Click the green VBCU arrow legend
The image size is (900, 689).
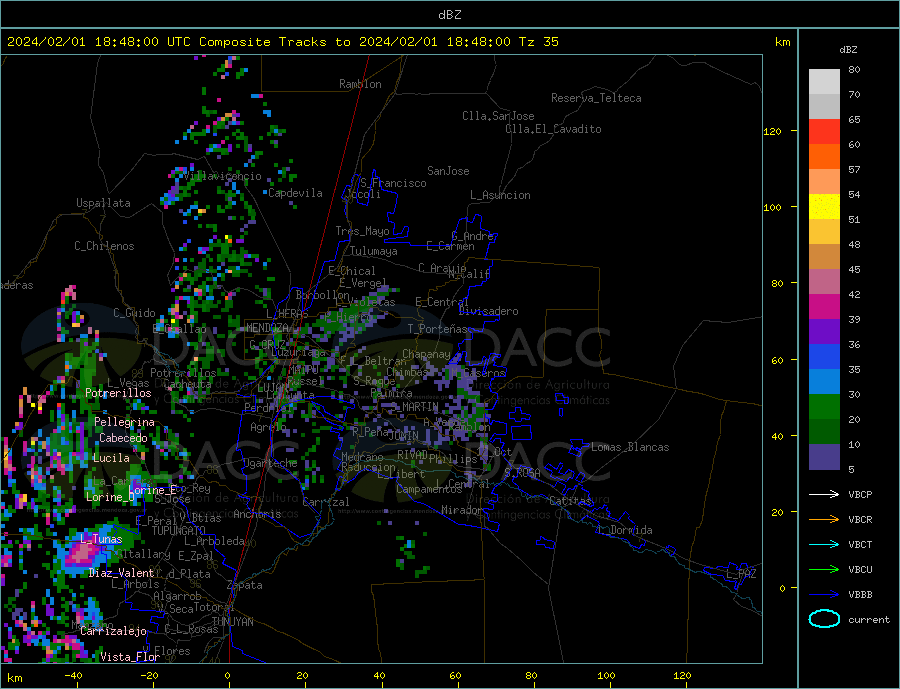click(x=824, y=570)
